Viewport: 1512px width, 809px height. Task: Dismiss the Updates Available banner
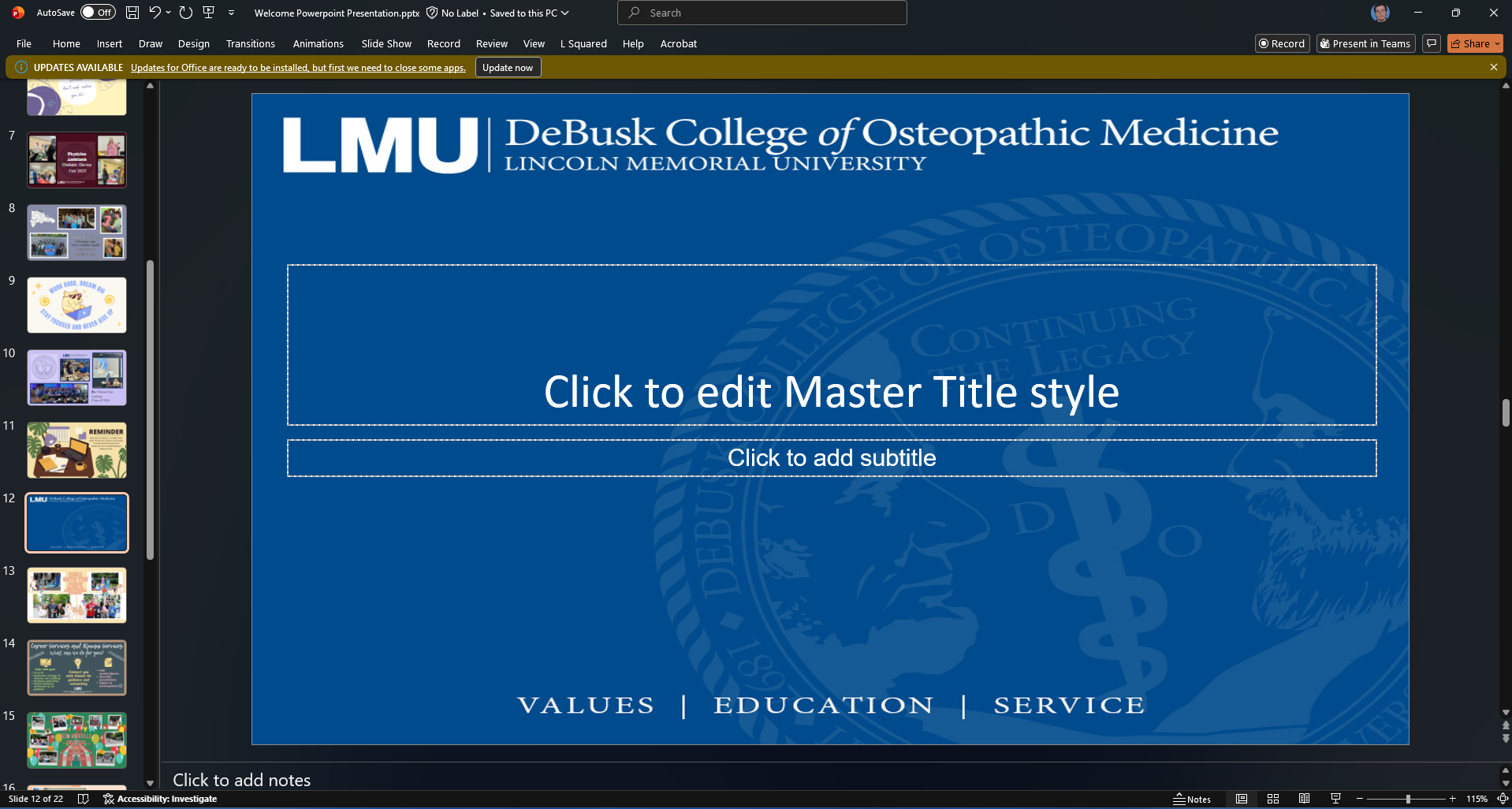(1494, 68)
